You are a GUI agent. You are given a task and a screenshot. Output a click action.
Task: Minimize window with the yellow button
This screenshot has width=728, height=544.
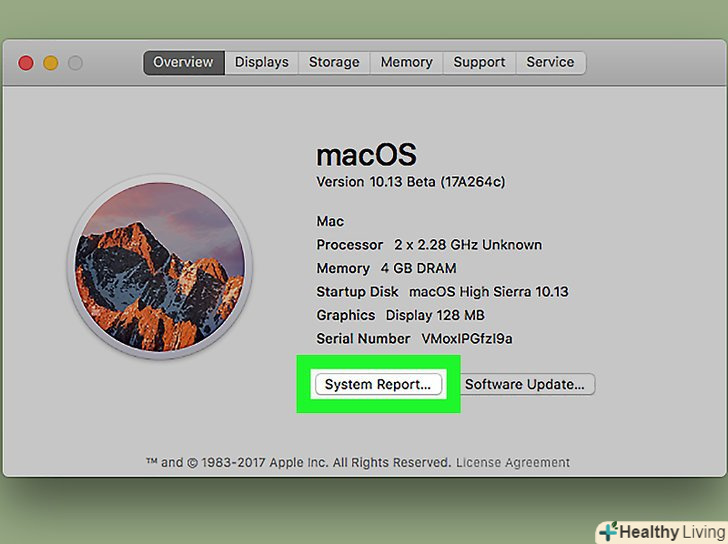tap(51, 63)
